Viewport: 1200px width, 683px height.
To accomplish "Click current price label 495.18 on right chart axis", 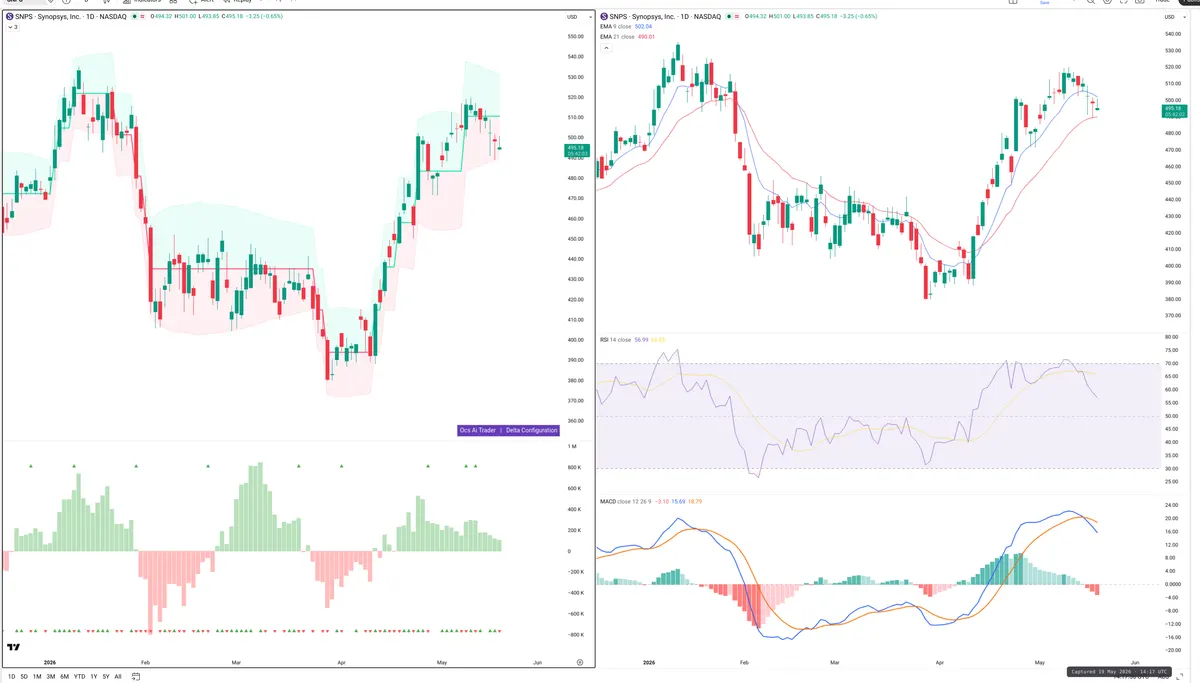I will tap(1173, 110).
